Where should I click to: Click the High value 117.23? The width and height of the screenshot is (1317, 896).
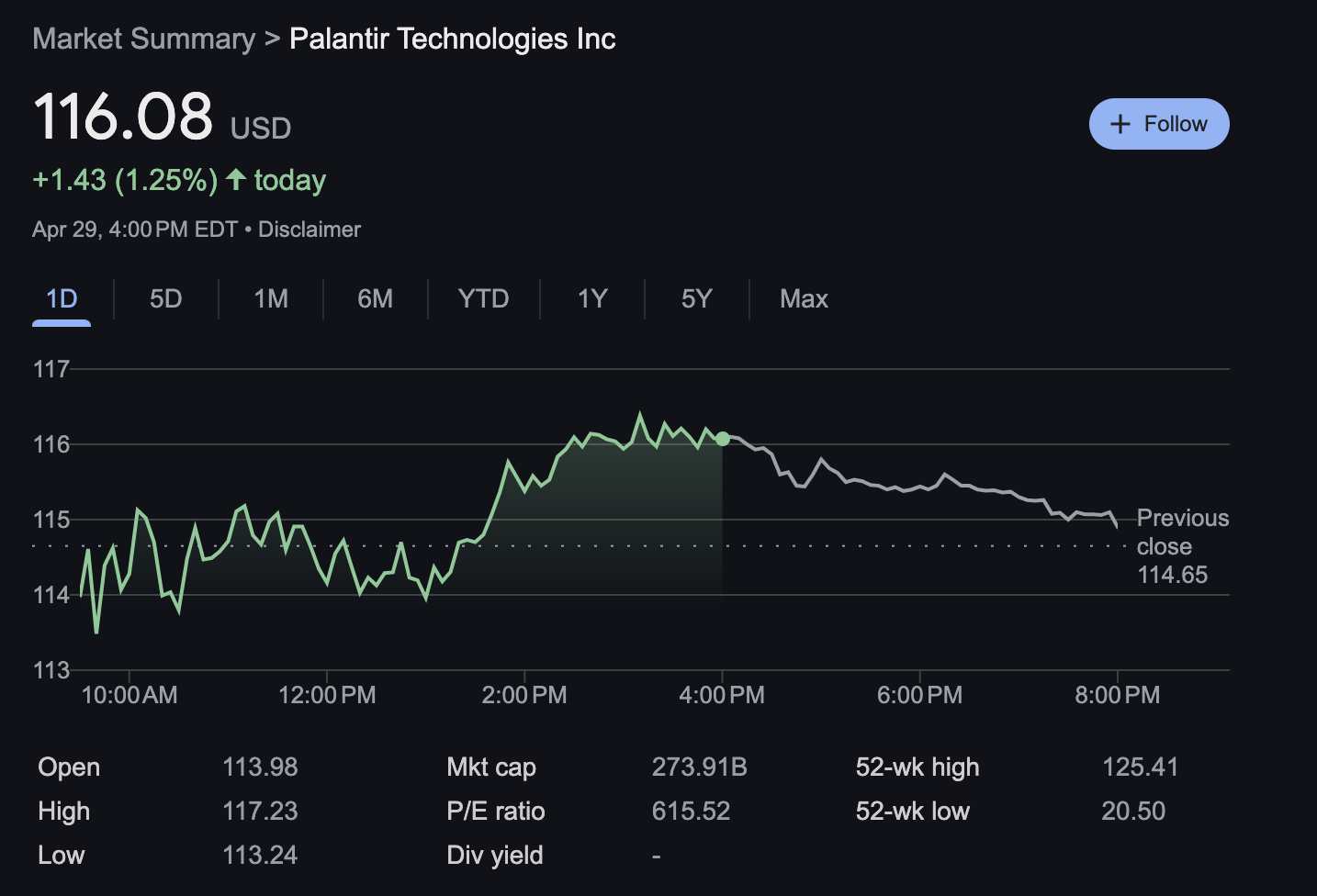coord(260,812)
